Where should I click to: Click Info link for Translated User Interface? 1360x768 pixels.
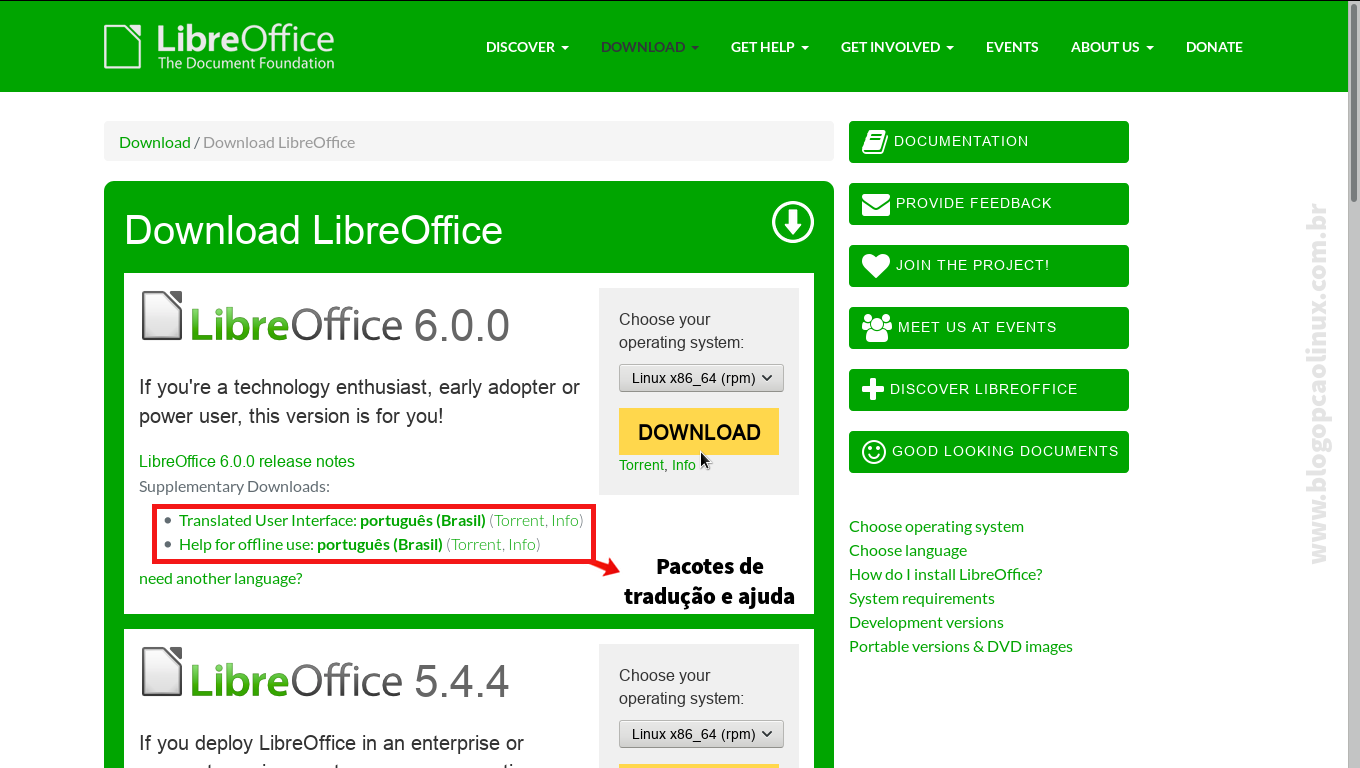565,520
